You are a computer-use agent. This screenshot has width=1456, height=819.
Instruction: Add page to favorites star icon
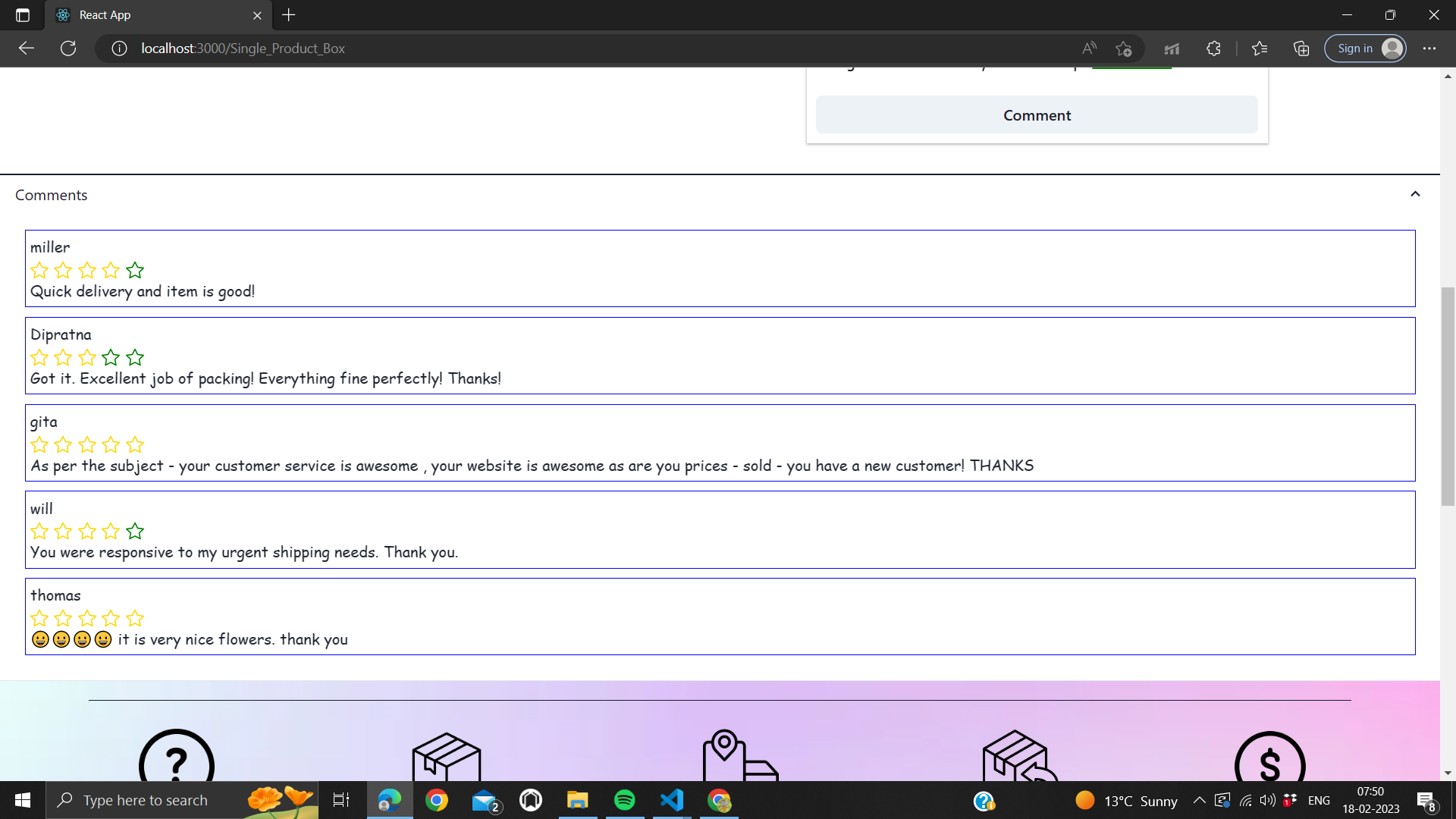click(x=1123, y=49)
